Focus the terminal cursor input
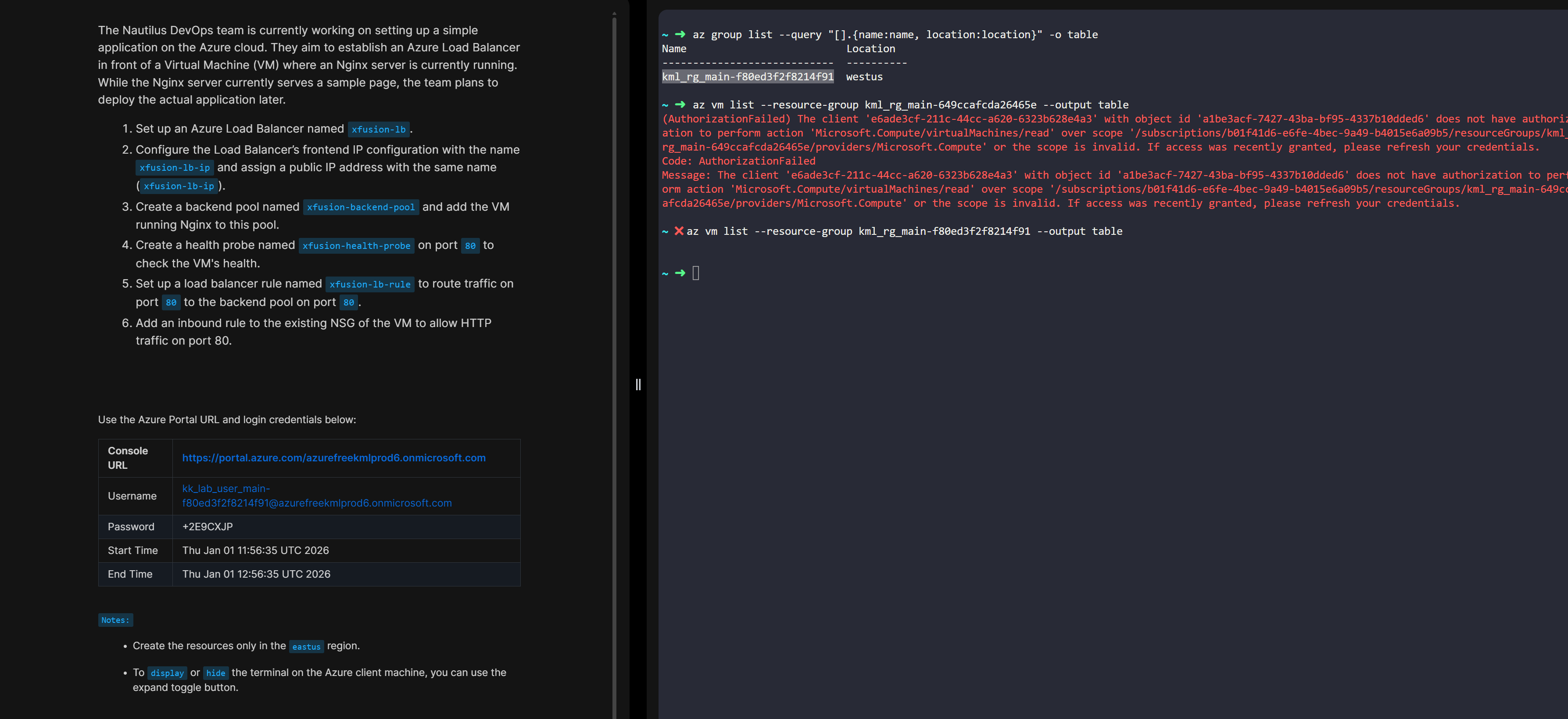The width and height of the screenshot is (1568, 719). (696, 273)
